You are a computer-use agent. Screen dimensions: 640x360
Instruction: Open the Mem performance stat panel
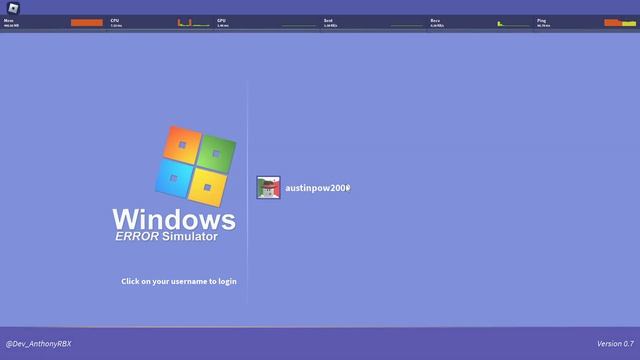[53, 23]
